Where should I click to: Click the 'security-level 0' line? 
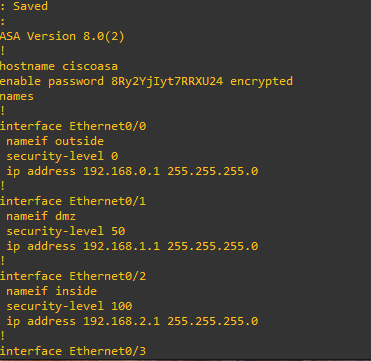tap(62, 156)
